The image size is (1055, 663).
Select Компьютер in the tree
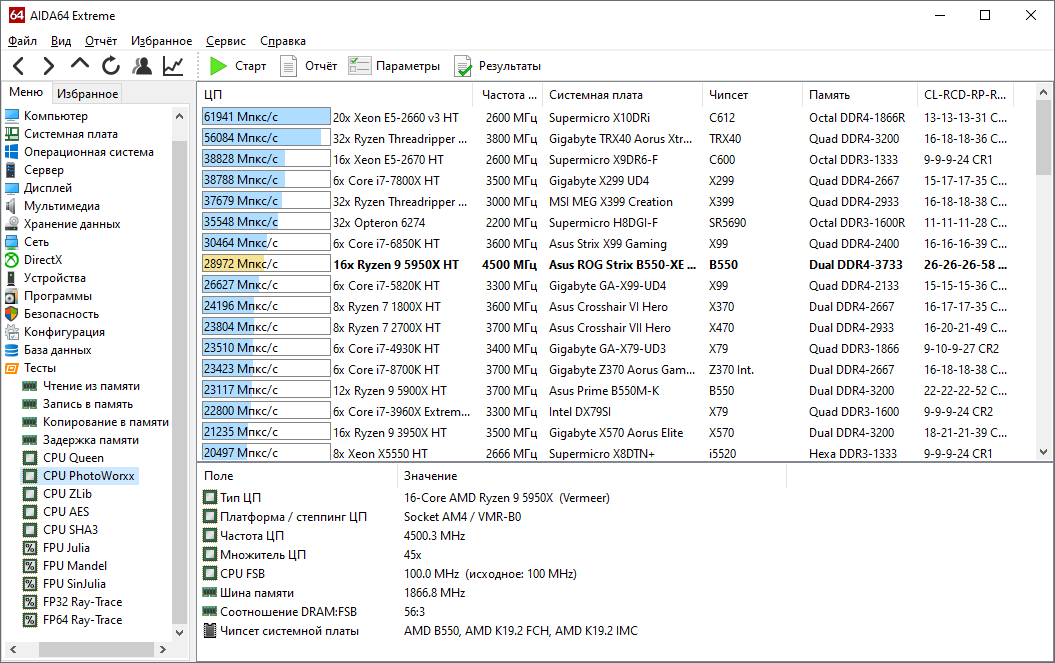(x=56, y=116)
